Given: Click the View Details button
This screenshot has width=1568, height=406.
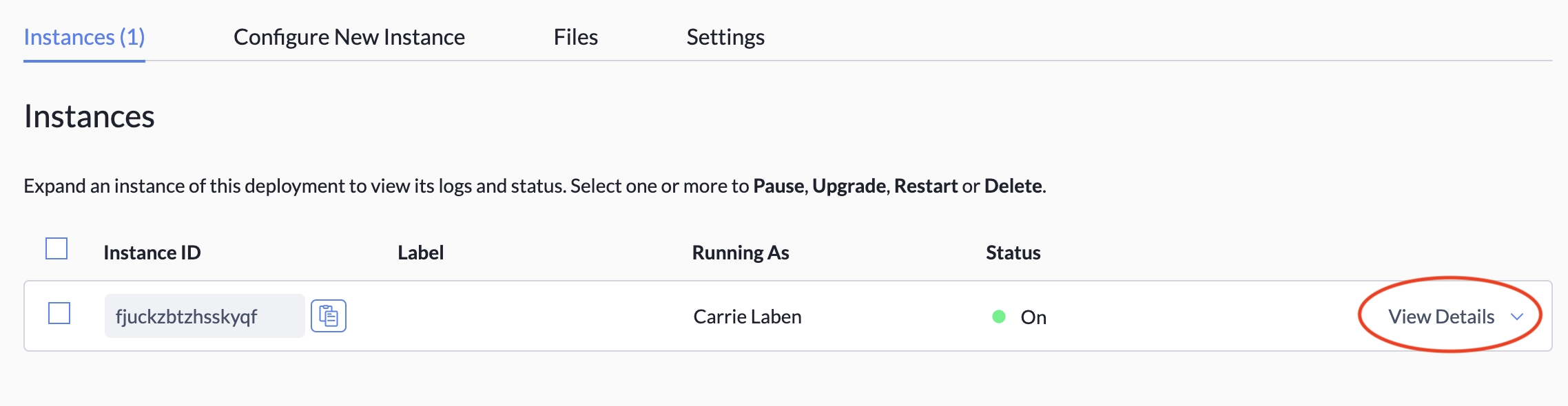Looking at the screenshot, I should (1441, 317).
